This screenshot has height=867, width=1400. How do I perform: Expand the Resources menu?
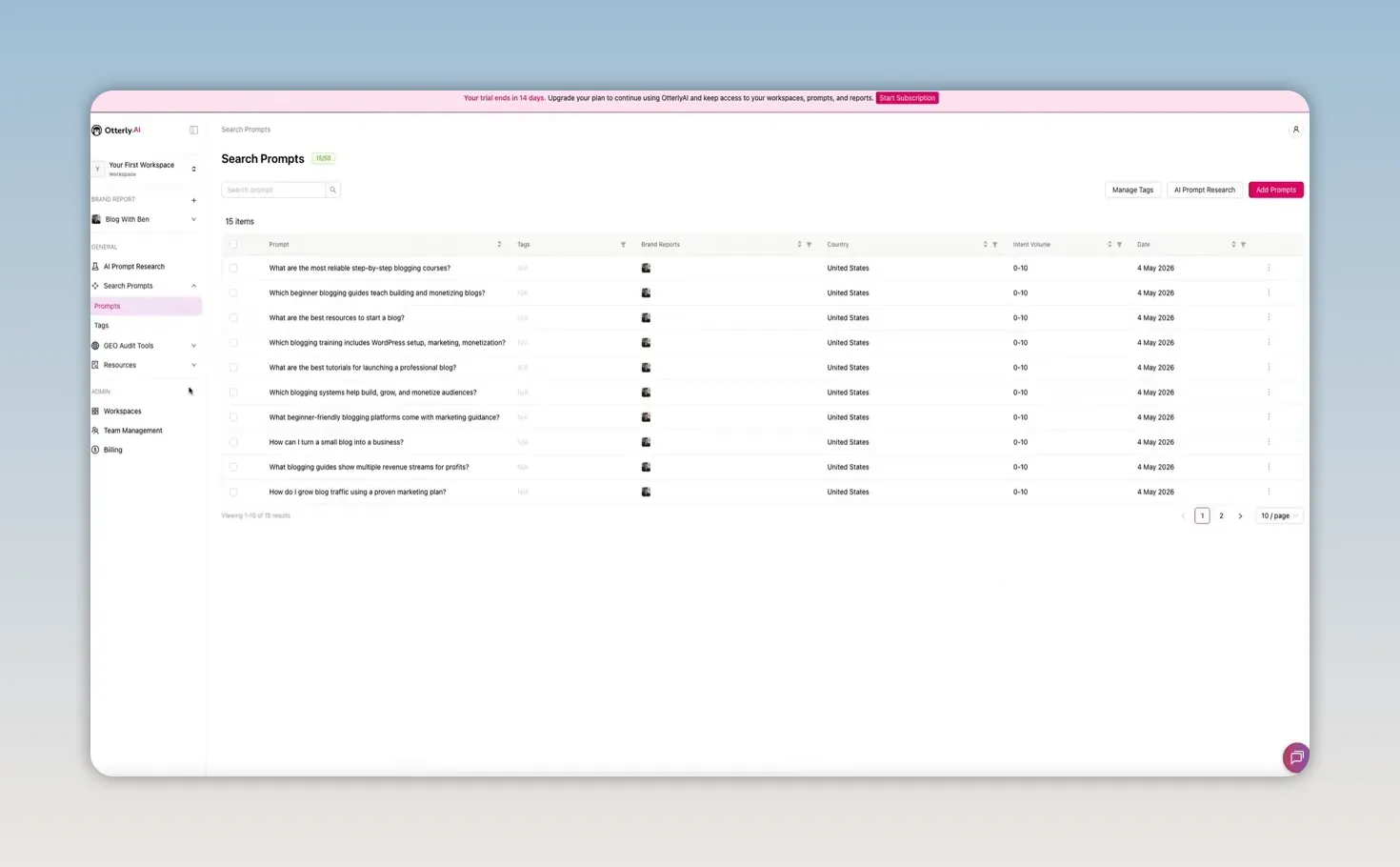193,365
